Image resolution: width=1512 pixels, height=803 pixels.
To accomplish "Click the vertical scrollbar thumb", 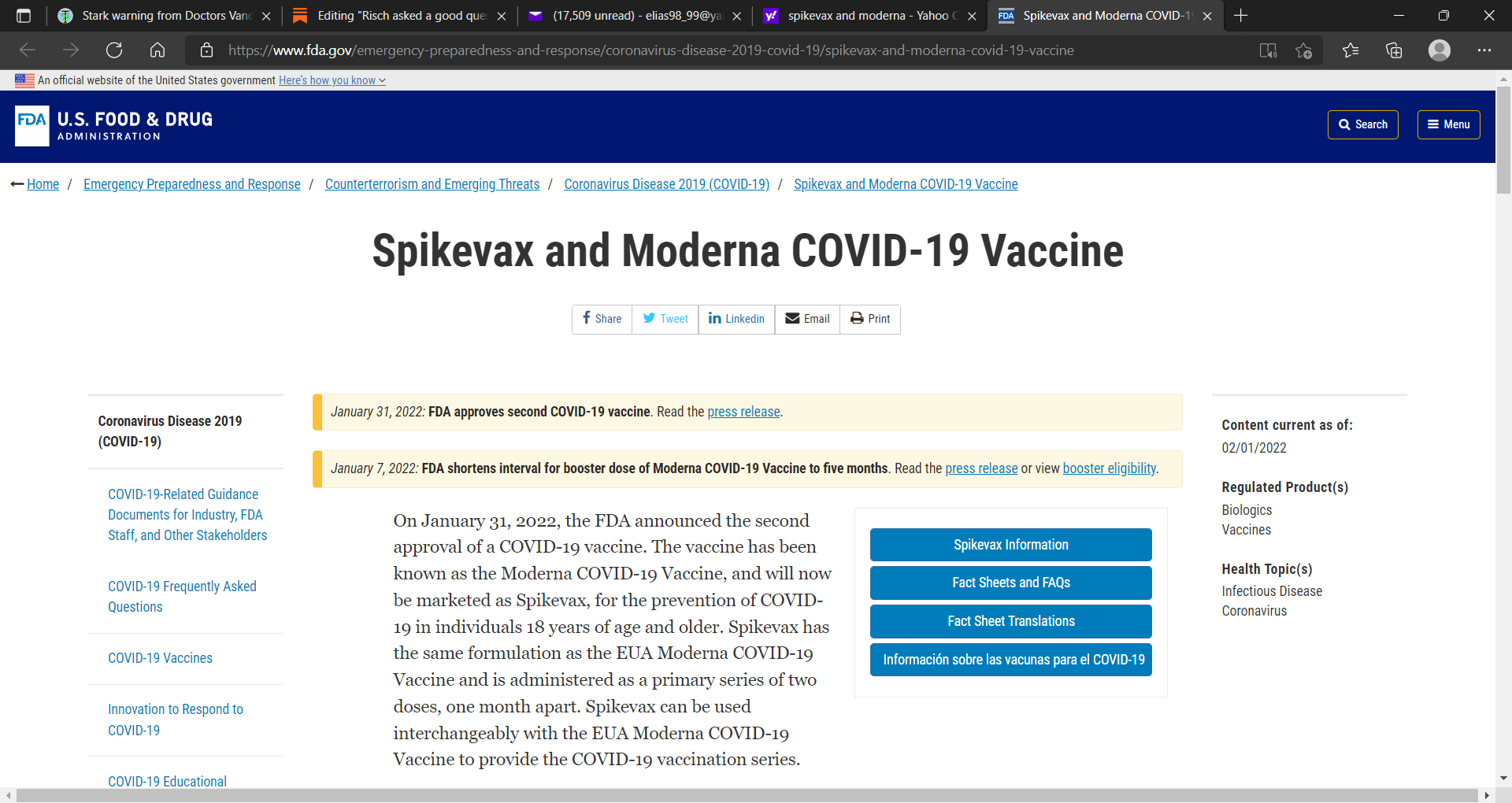I will [1503, 139].
